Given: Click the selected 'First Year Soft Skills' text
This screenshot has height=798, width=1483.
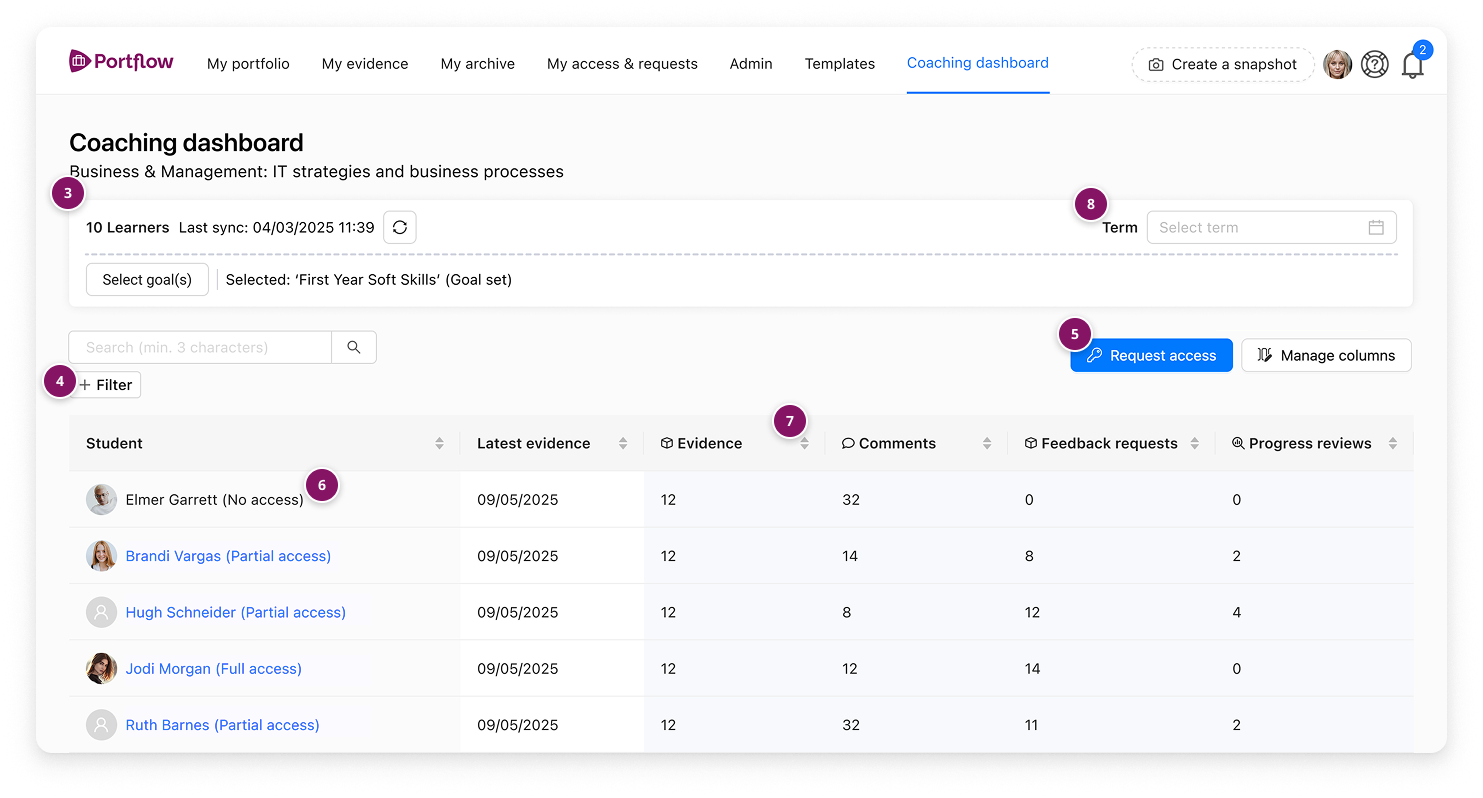Looking at the screenshot, I should coord(369,279).
